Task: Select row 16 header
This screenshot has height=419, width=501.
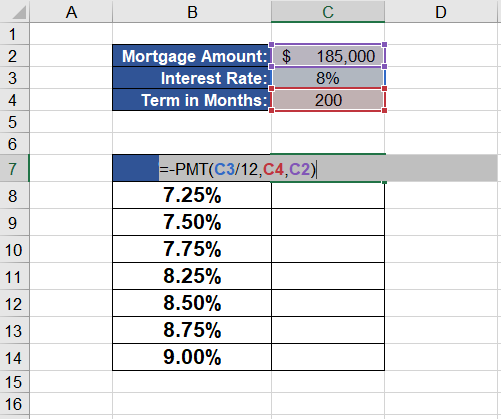Action: point(15,404)
